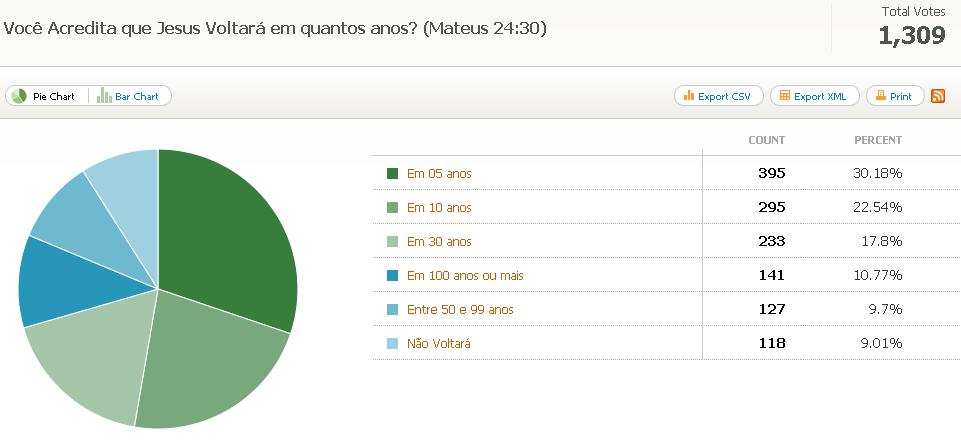Switch to the Bar Chart view

128,96
